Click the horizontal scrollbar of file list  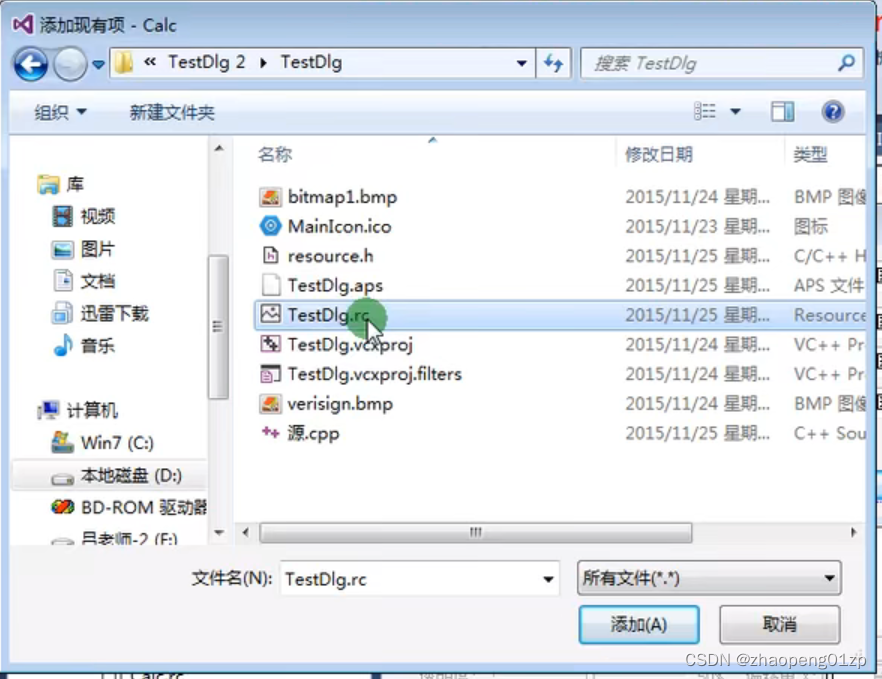tap(475, 532)
